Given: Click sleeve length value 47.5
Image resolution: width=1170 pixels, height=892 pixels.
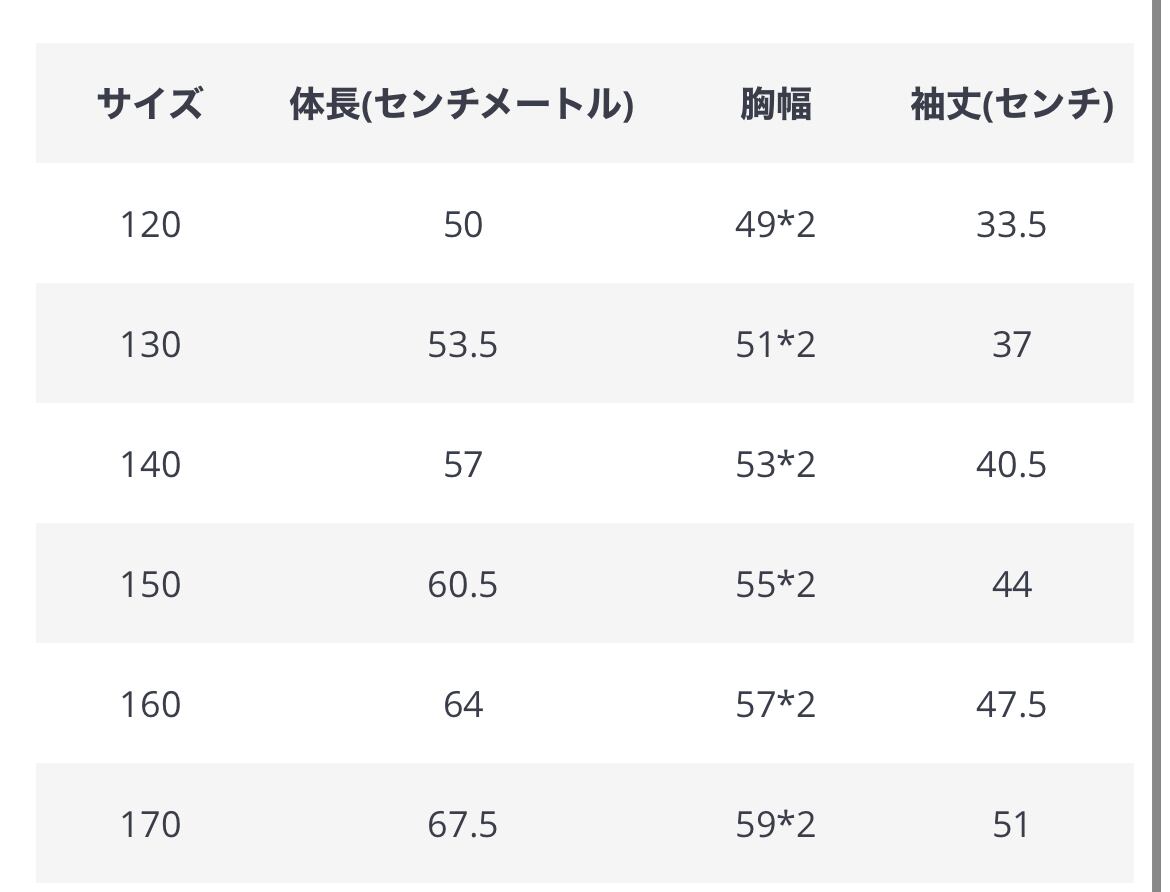Looking at the screenshot, I should coord(1011,704).
